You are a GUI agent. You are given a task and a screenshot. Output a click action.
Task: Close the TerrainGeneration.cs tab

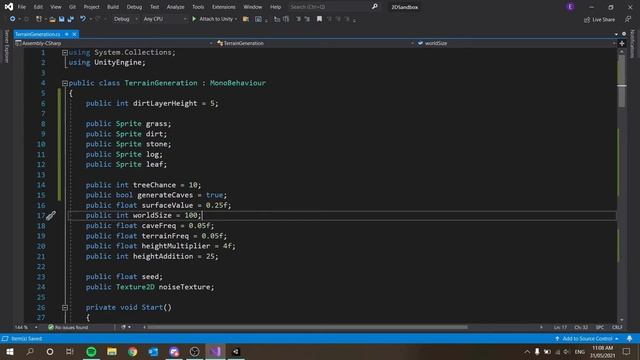click(74, 34)
